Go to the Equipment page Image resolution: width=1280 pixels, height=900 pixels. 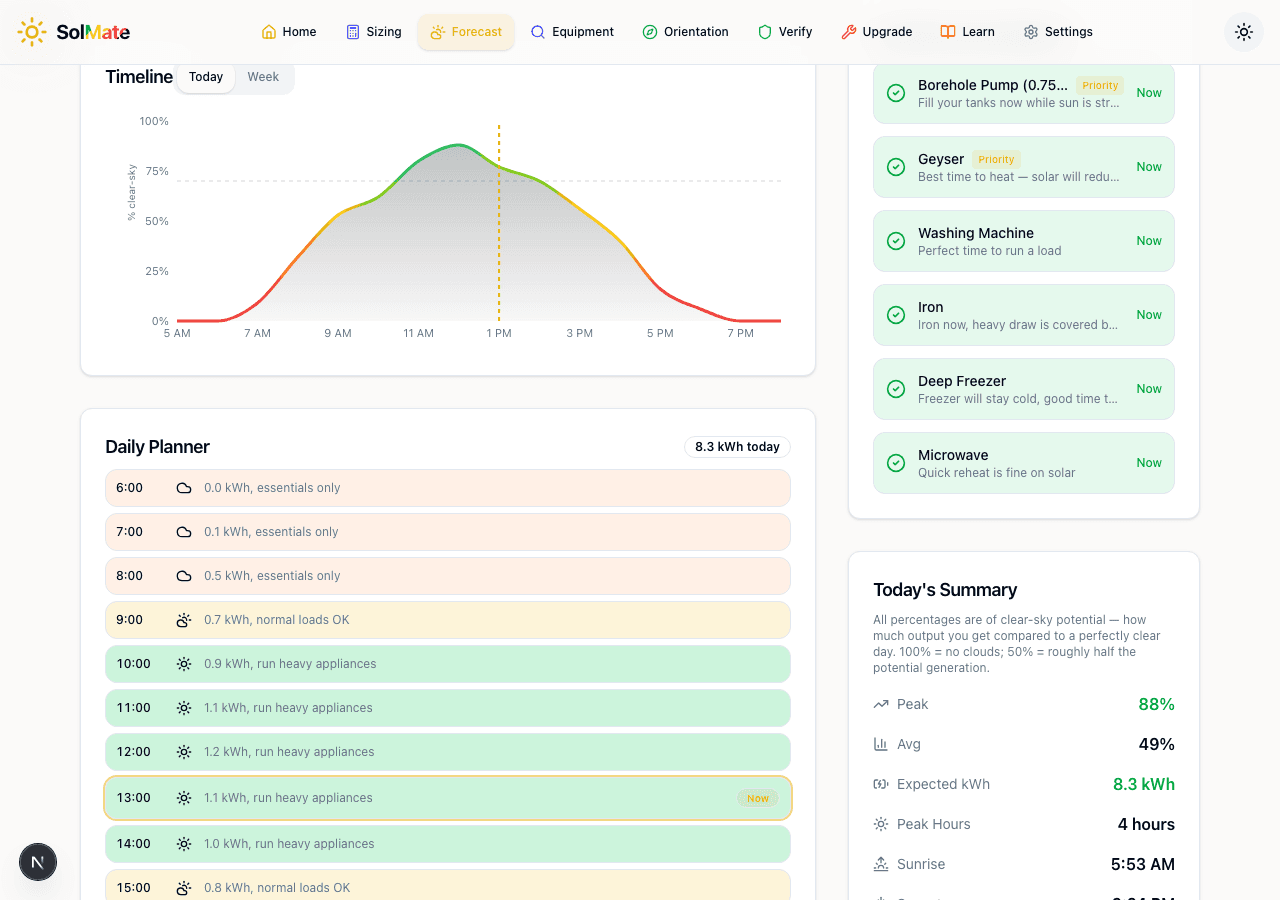tap(572, 32)
